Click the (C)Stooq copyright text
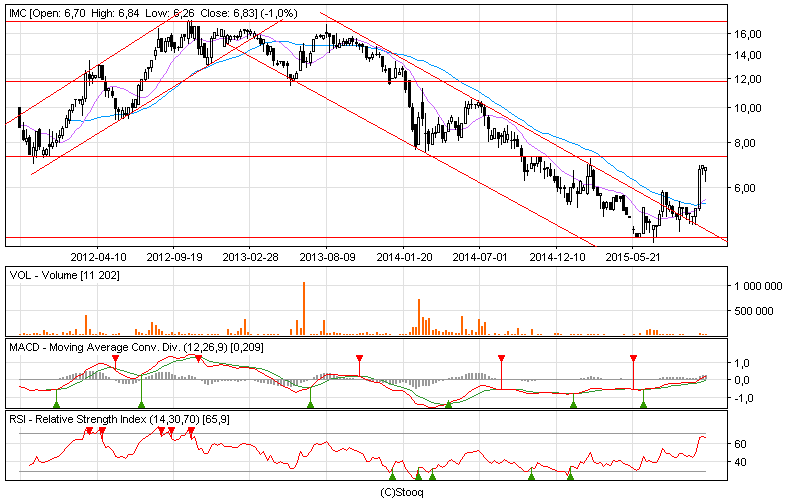The height and width of the screenshot is (500, 800). click(402, 492)
